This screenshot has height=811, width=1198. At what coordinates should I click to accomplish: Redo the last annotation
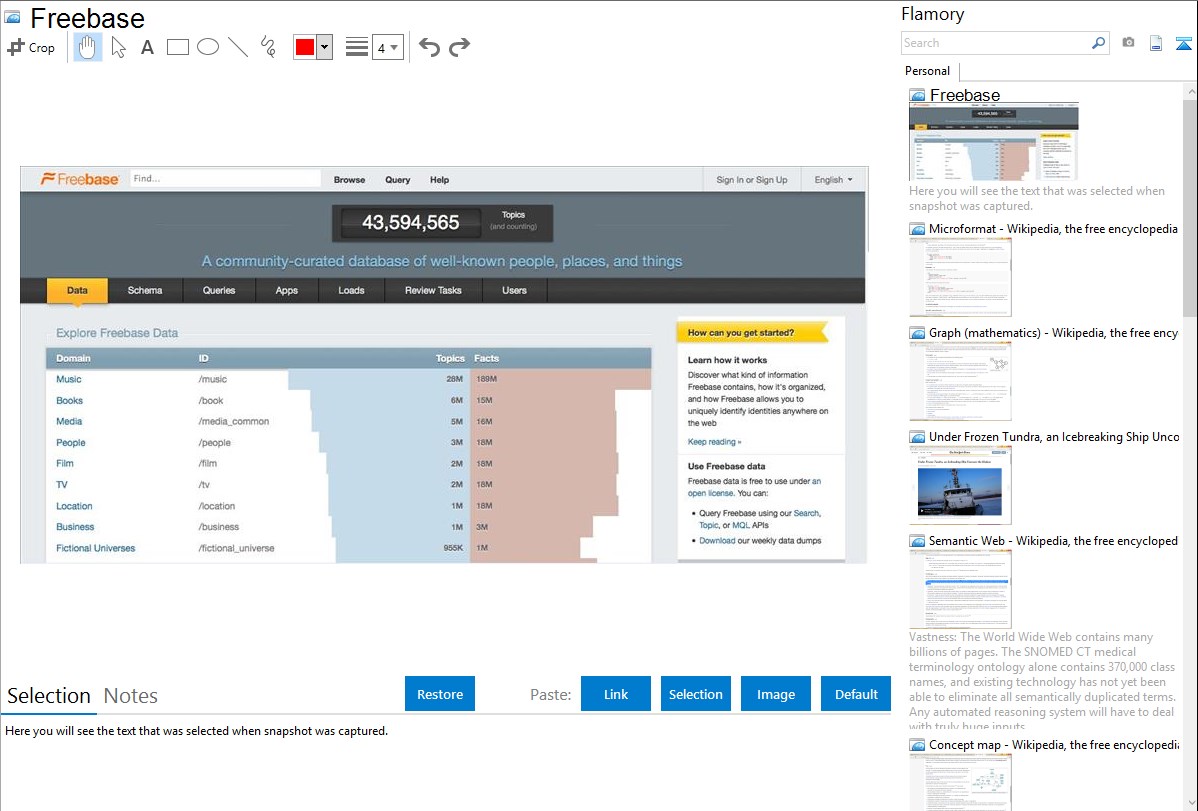459,47
